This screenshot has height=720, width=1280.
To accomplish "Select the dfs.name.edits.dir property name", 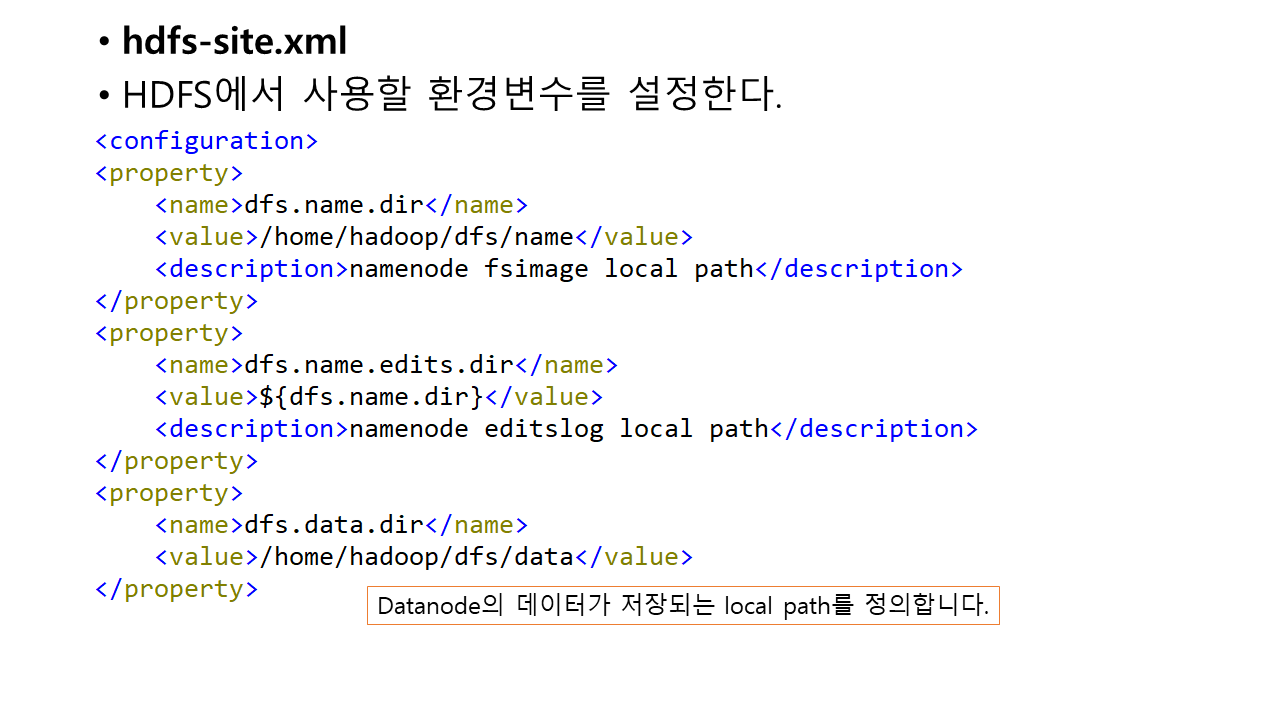I will (x=379, y=365).
